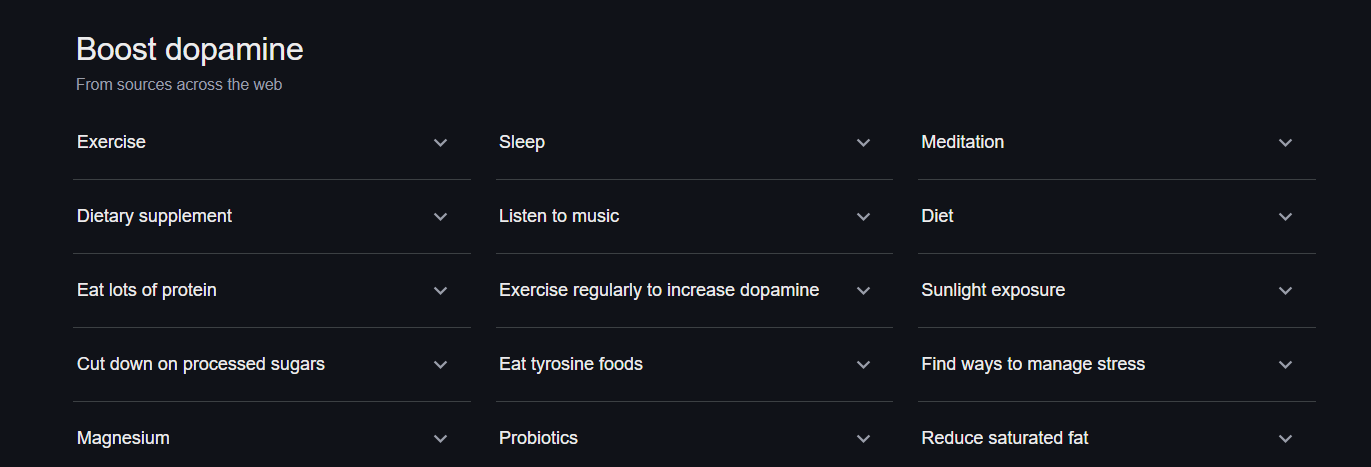Click the Dietary supplement chevron icon
The image size is (1371, 467).
click(x=440, y=217)
